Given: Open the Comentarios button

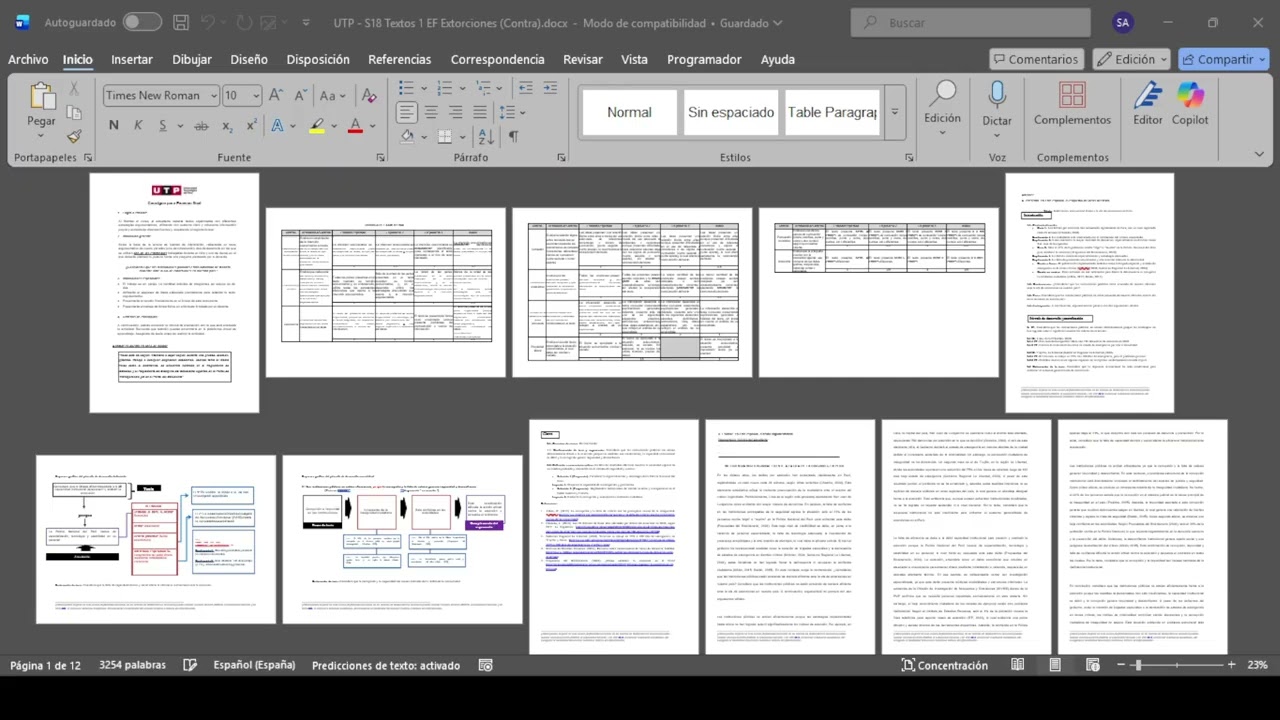Looking at the screenshot, I should [x=1036, y=59].
